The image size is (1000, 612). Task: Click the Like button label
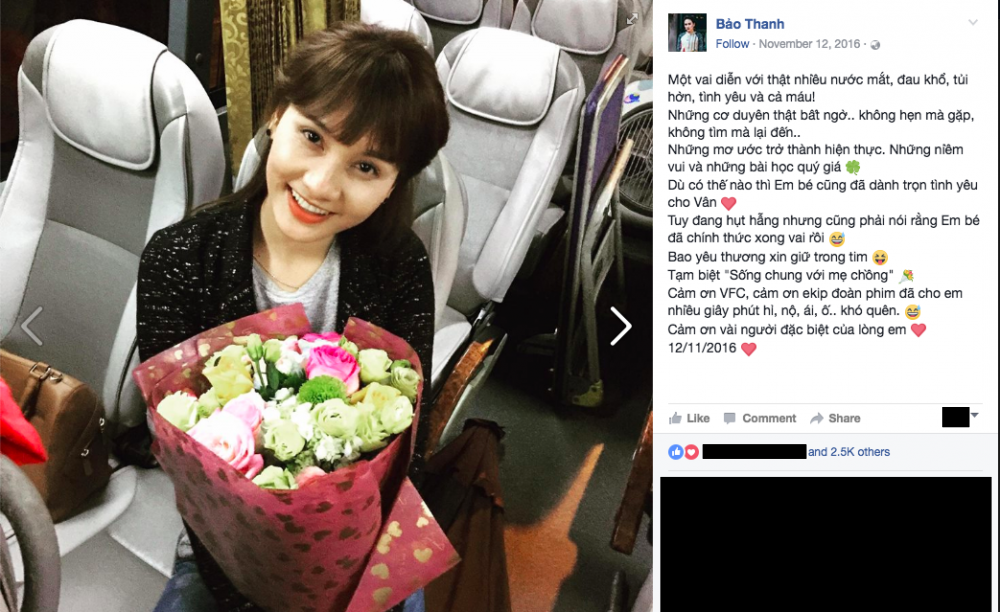698,418
